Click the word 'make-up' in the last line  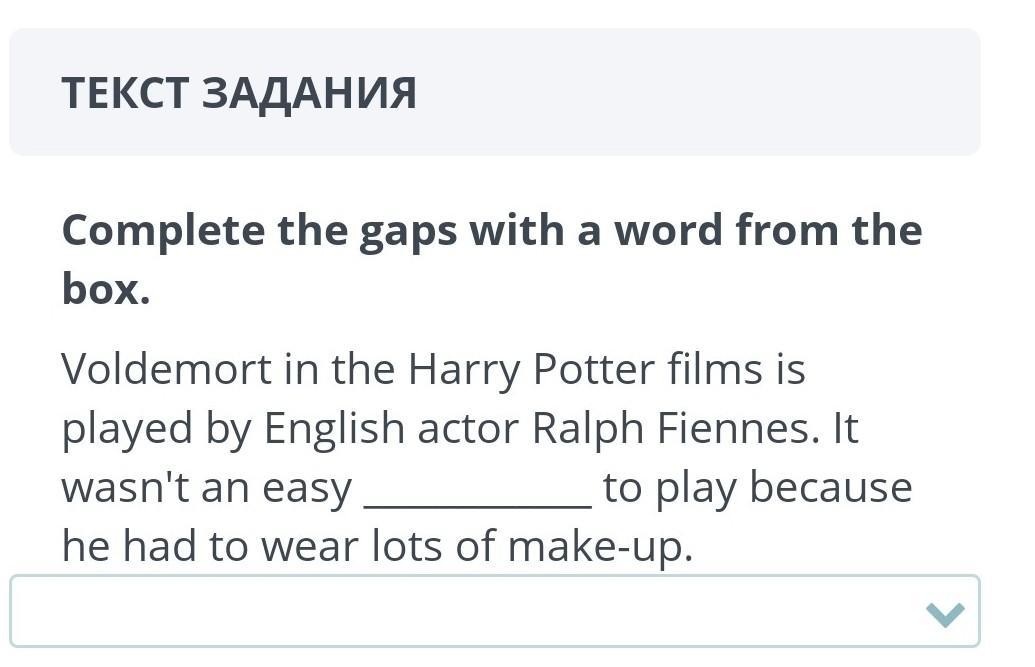599,547
